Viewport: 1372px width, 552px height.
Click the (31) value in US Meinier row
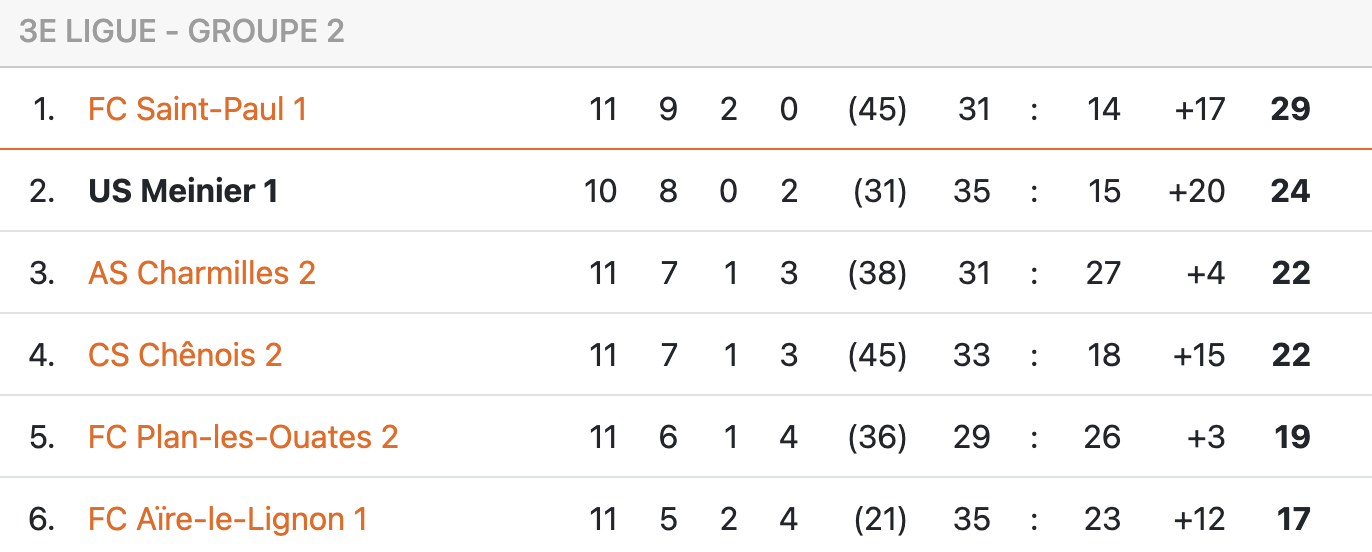(879, 191)
